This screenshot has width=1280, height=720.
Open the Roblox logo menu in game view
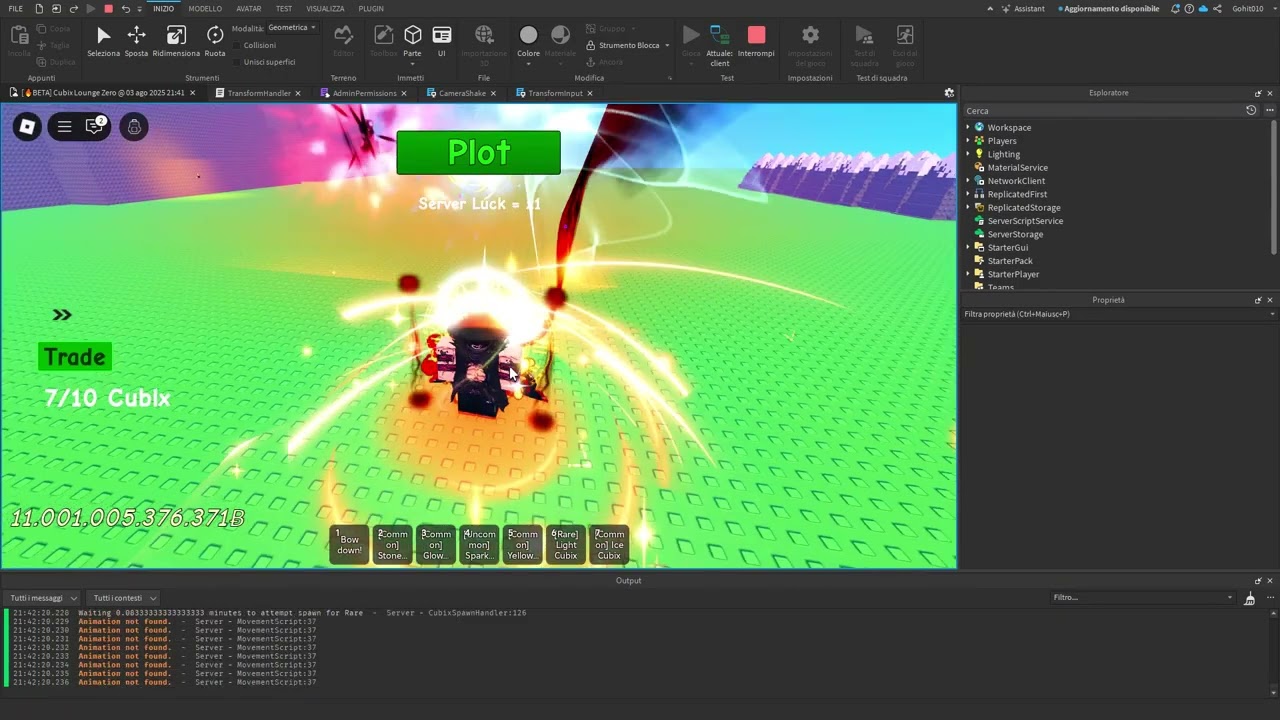tap(27, 126)
